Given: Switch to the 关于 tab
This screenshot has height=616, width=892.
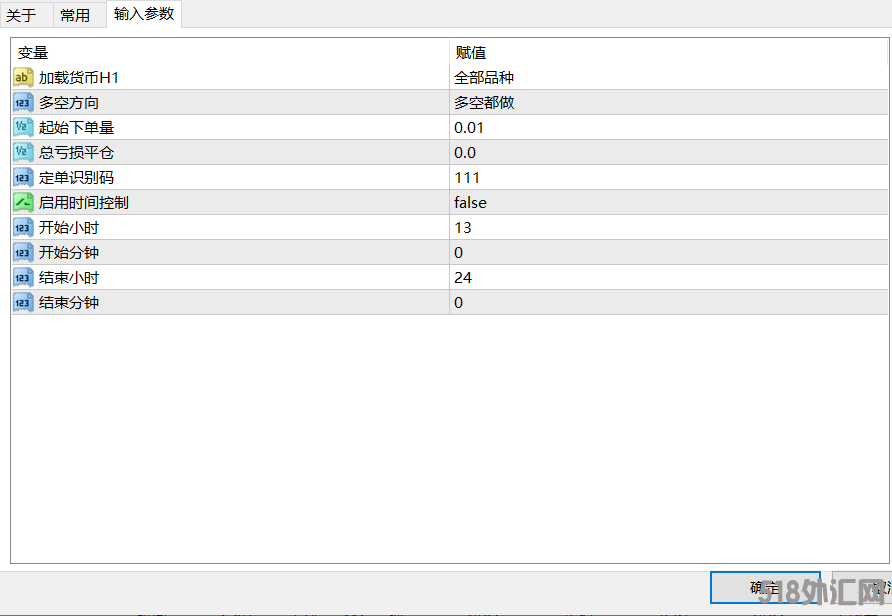Looking at the screenshot, I should point(21,15).
